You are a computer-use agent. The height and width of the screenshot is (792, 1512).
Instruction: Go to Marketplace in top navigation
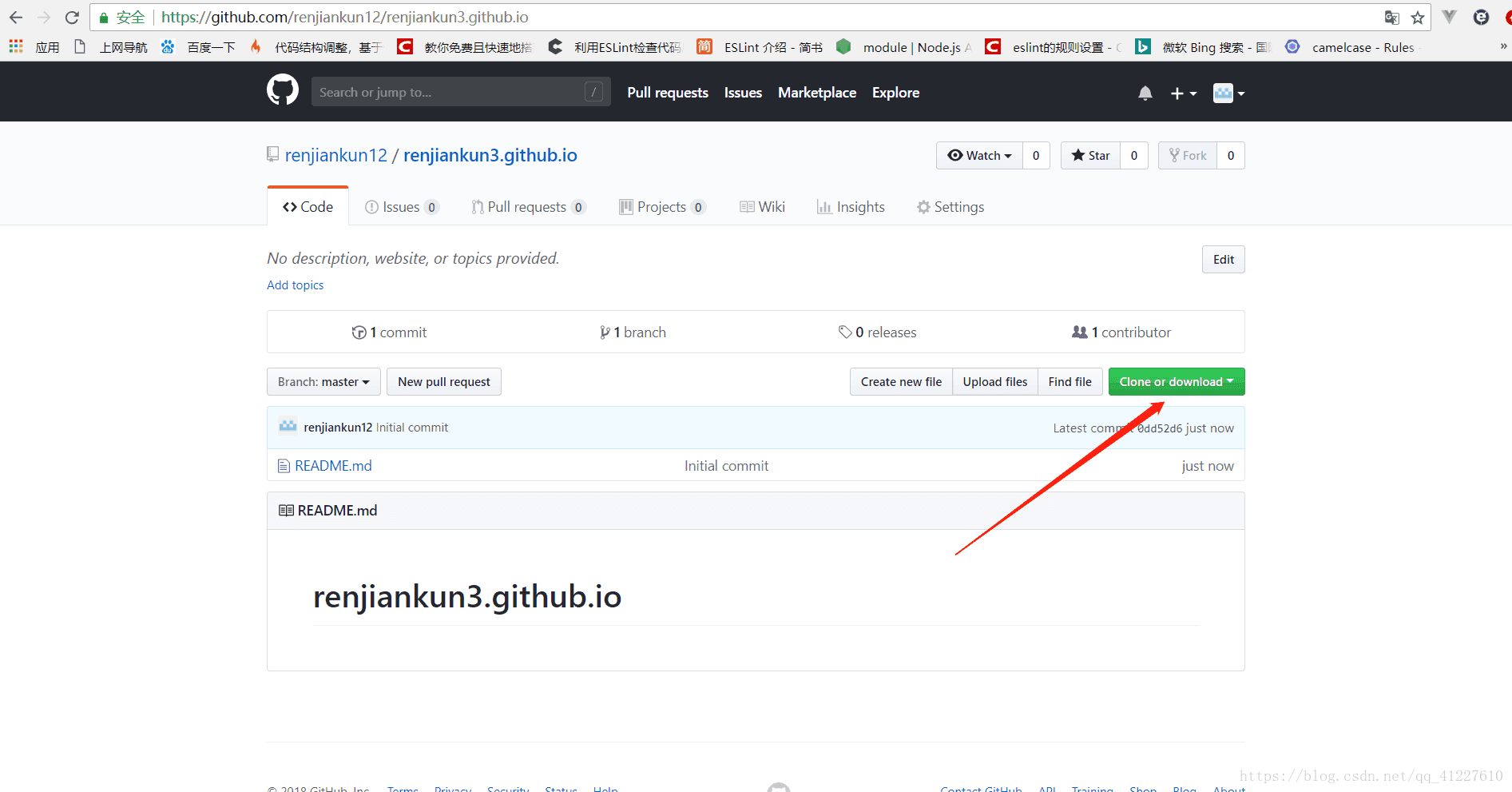click(817, 93)
